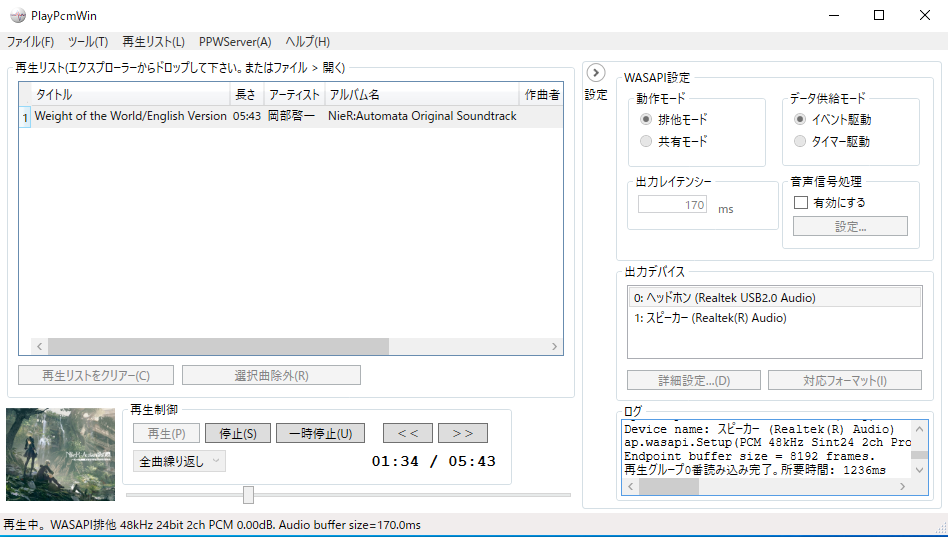The image size is (948, 537).
Task: Click the NieR:Automata album cover thumbnail
Action: coord(61,454)
